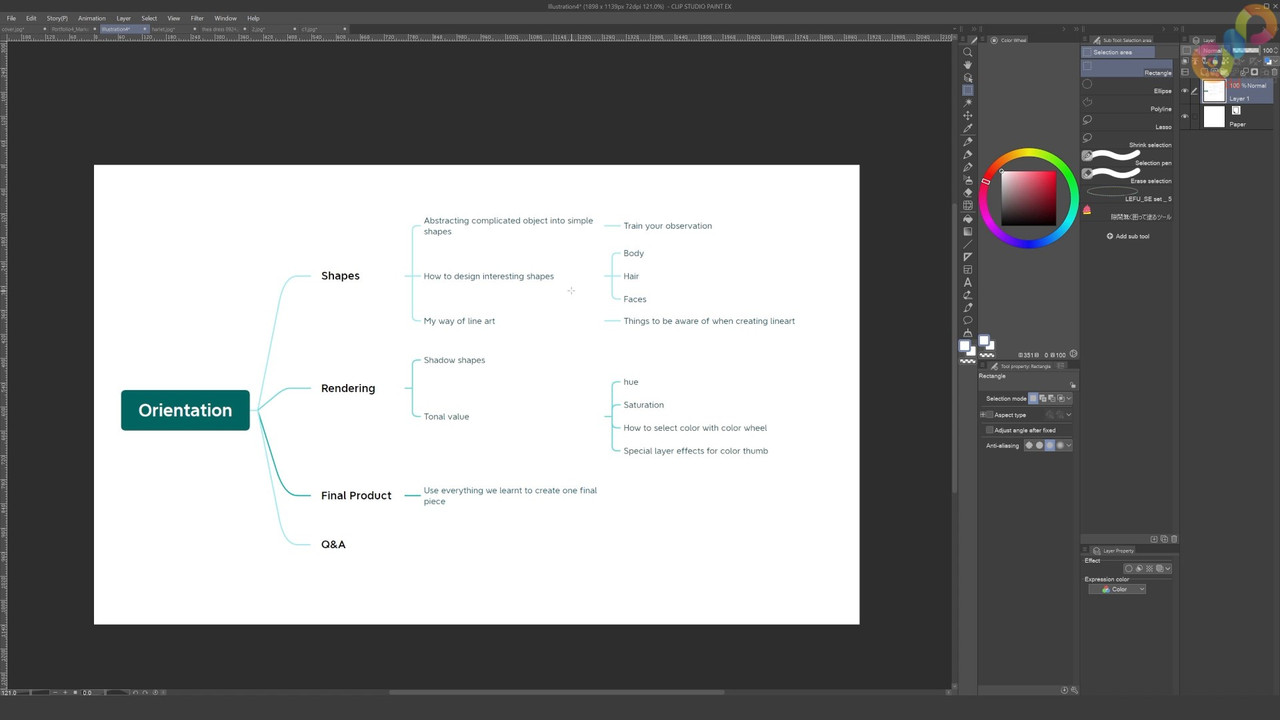Viewport: 1280px width, 720px height.
Task: Select the Hand move tool
Action: (968, 65)
